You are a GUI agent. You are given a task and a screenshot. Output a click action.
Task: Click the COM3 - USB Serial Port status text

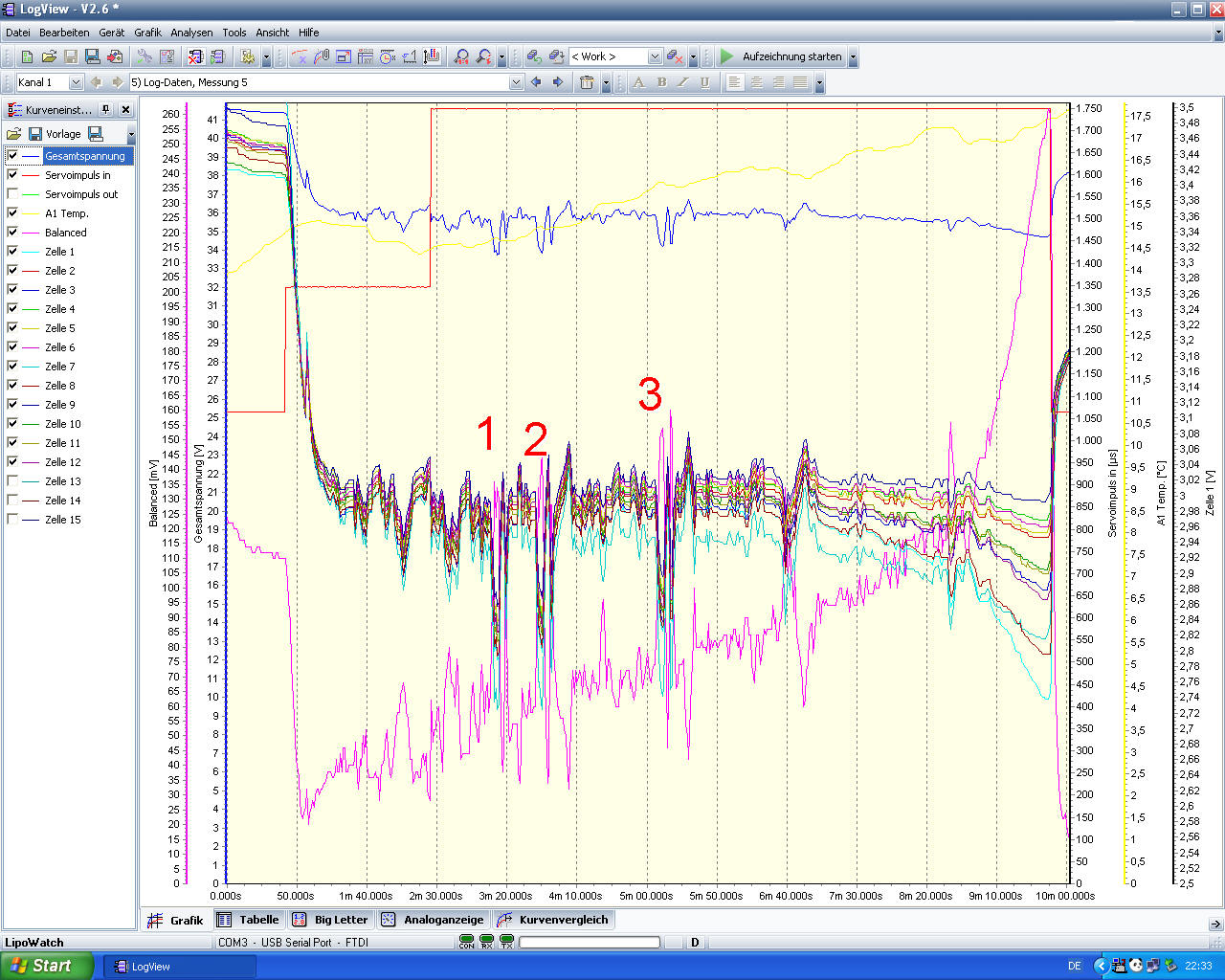point(293,943)
